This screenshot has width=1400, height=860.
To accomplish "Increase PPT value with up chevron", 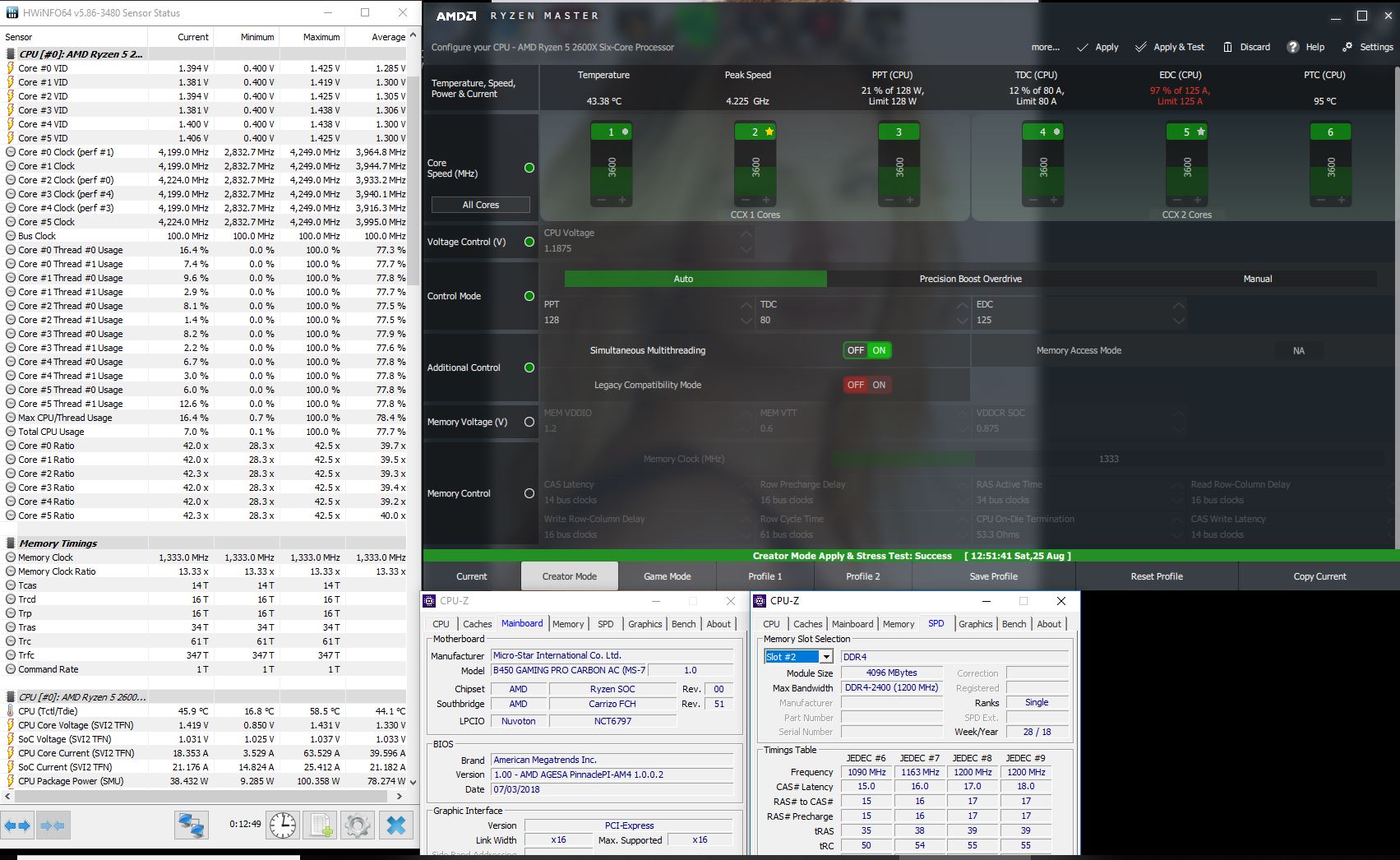I will point(746,305).
